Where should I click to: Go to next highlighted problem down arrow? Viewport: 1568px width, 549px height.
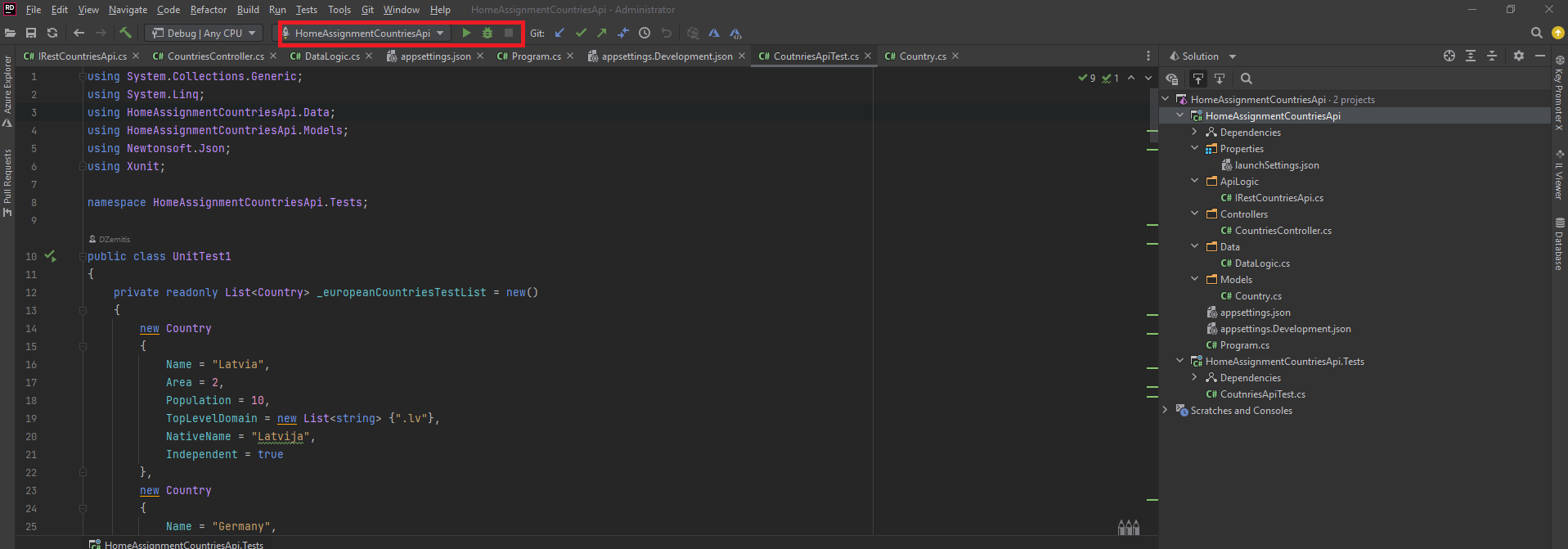(x=1148, y=78)
